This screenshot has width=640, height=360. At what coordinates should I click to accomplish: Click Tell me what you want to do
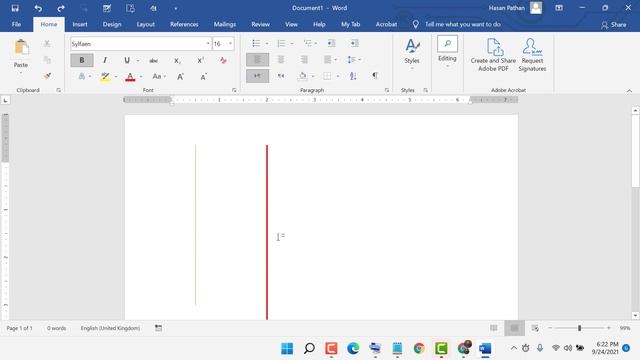(x=462, y=24)
